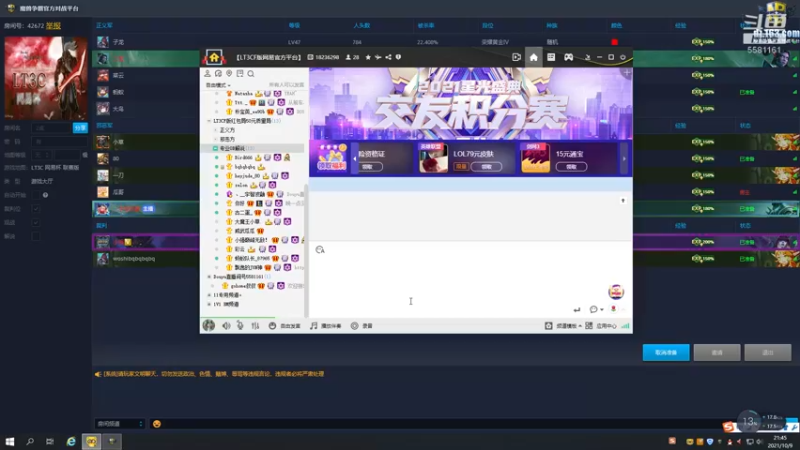
Task: Enable the 解说 checkbox
Action: (36, 236)
